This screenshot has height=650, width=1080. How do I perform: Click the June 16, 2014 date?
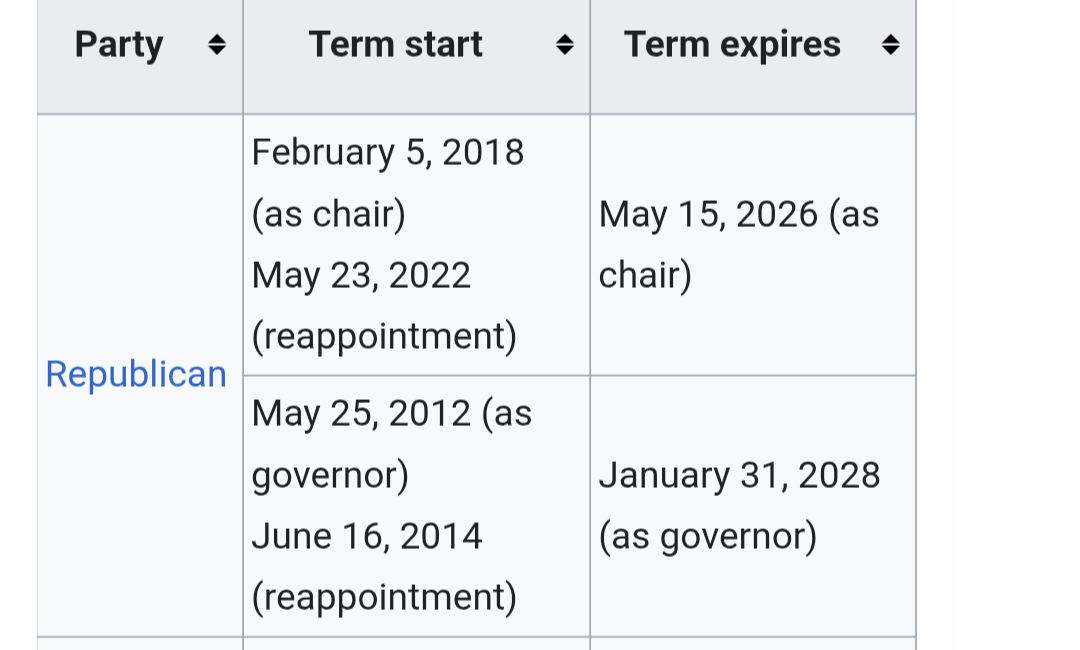[x=367, y=536]
